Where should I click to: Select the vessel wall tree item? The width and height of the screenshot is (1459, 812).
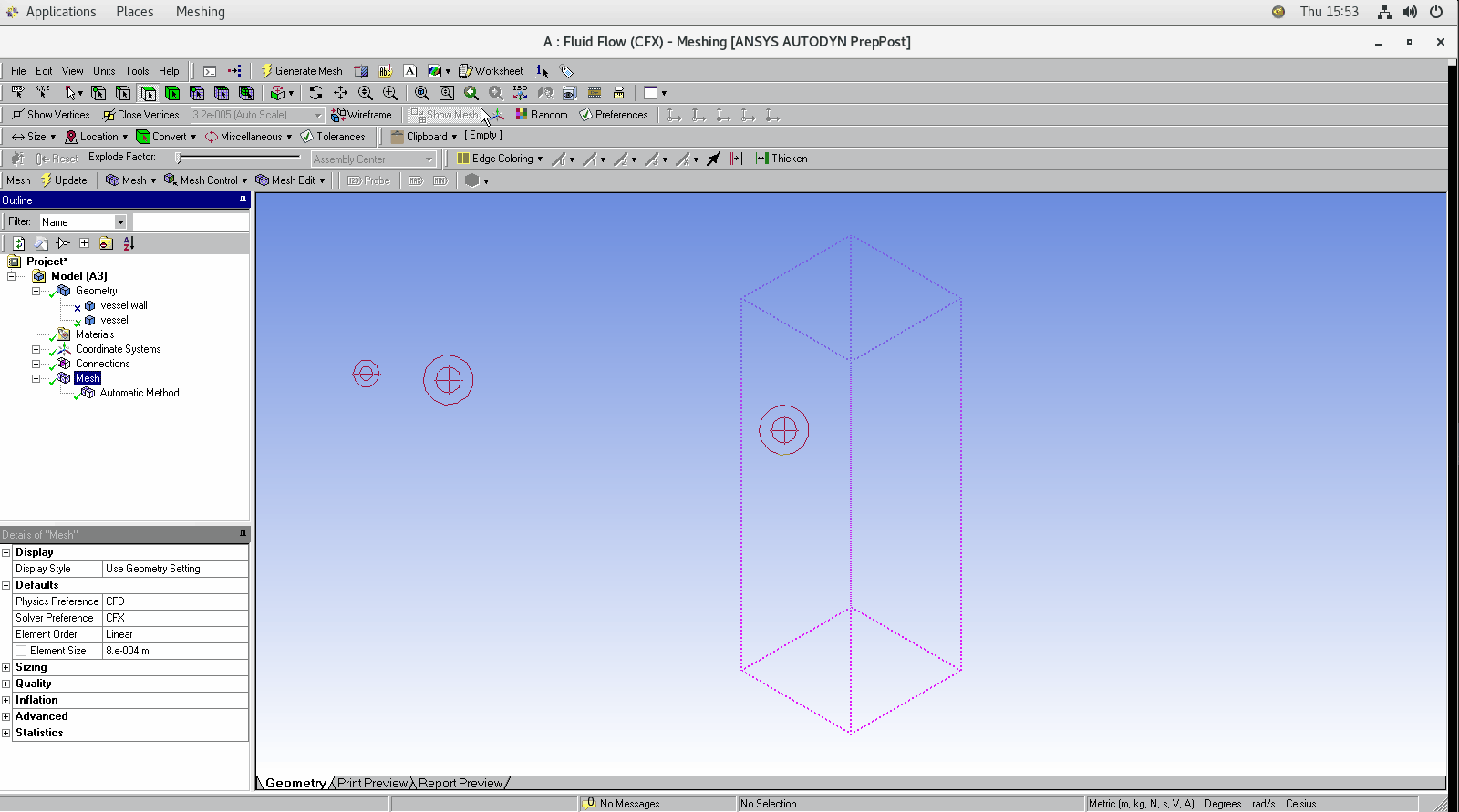tap(124, 305)
